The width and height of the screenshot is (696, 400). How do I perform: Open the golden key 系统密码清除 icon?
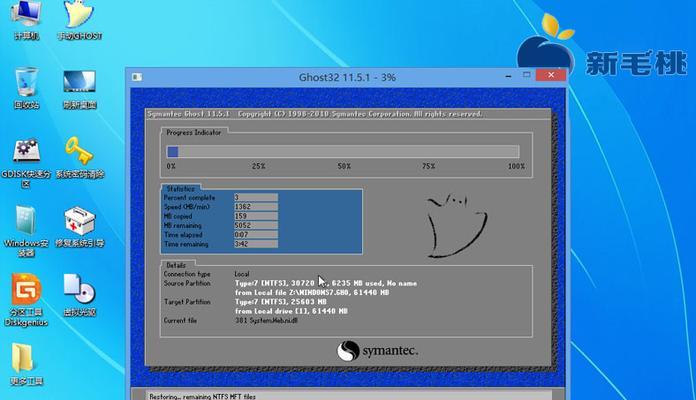click(80, 158)
